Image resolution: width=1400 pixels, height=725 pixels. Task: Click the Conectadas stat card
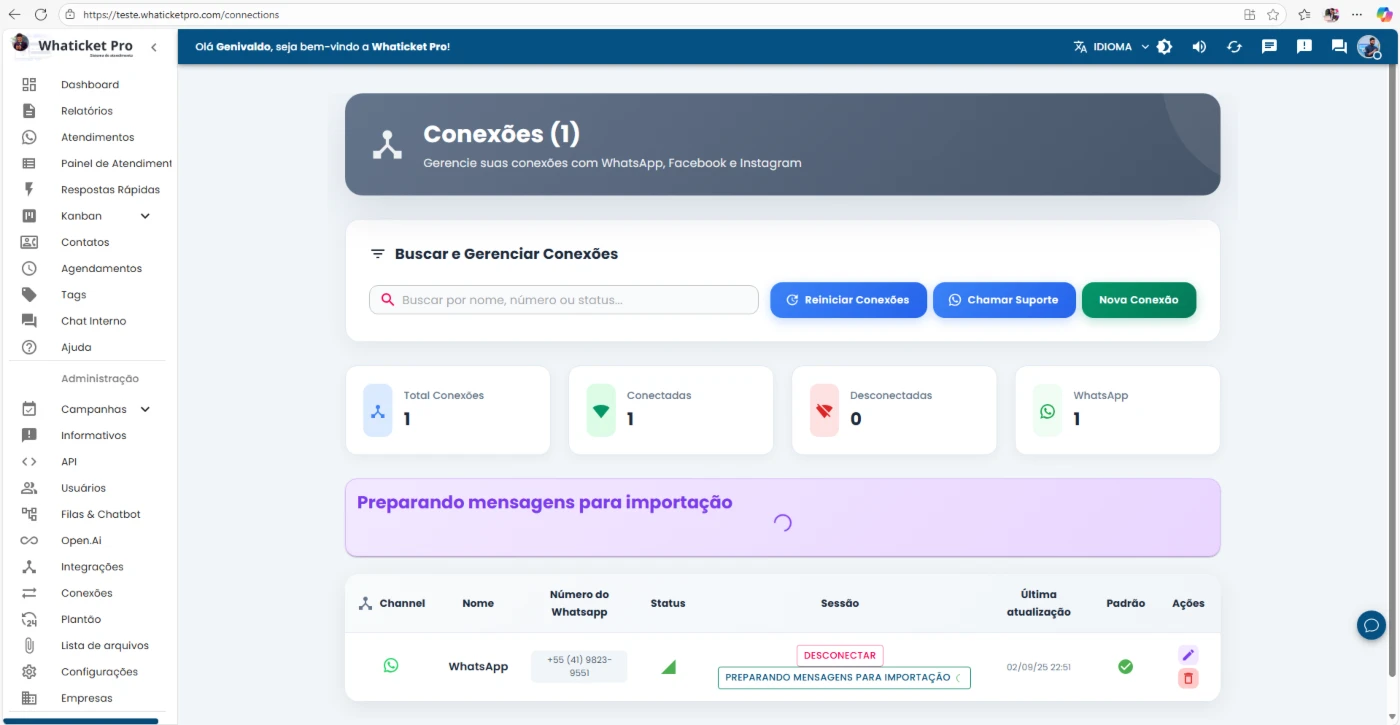click(x=671, y=410)
